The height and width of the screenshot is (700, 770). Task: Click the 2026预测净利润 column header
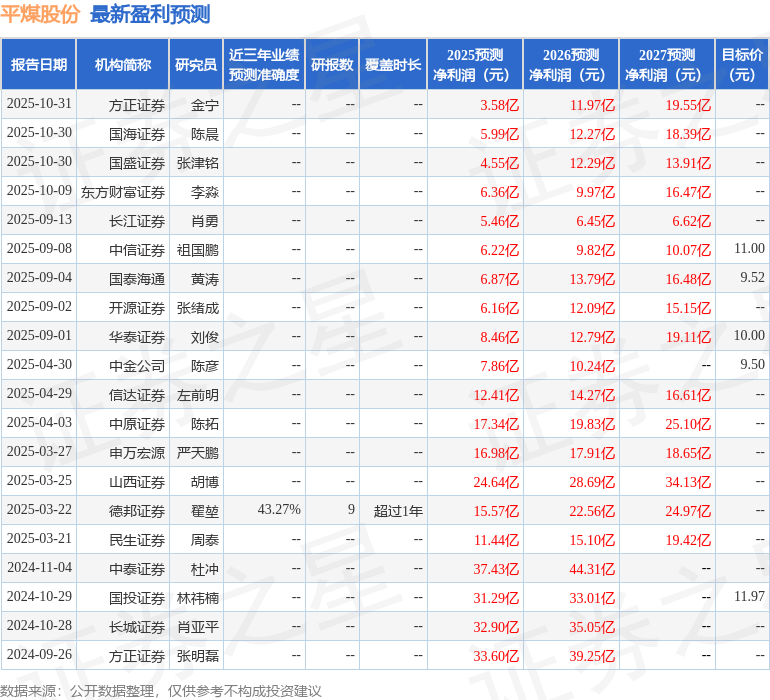coord(570,64)
